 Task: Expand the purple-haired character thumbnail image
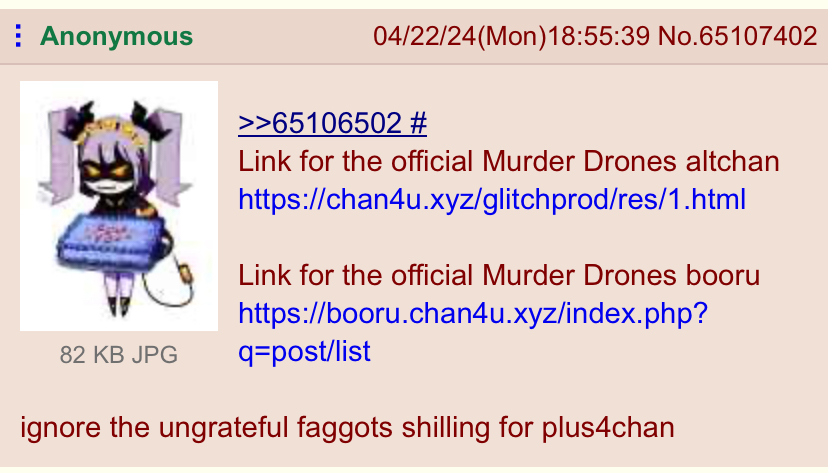(x=119, y=206)
